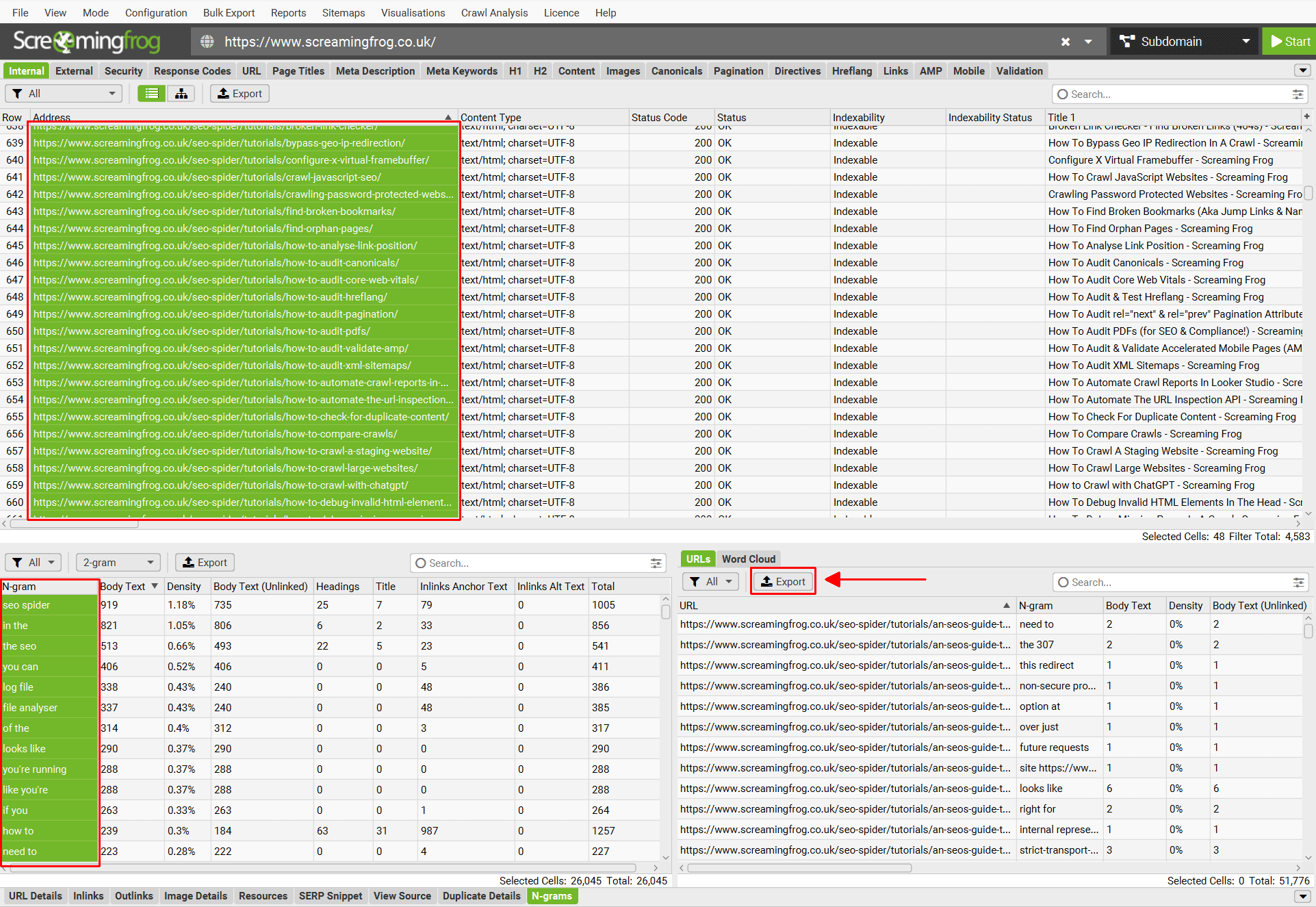Click the N-grams search field
This screenshot has height=907, width=1316.
[x=530, y=563]
